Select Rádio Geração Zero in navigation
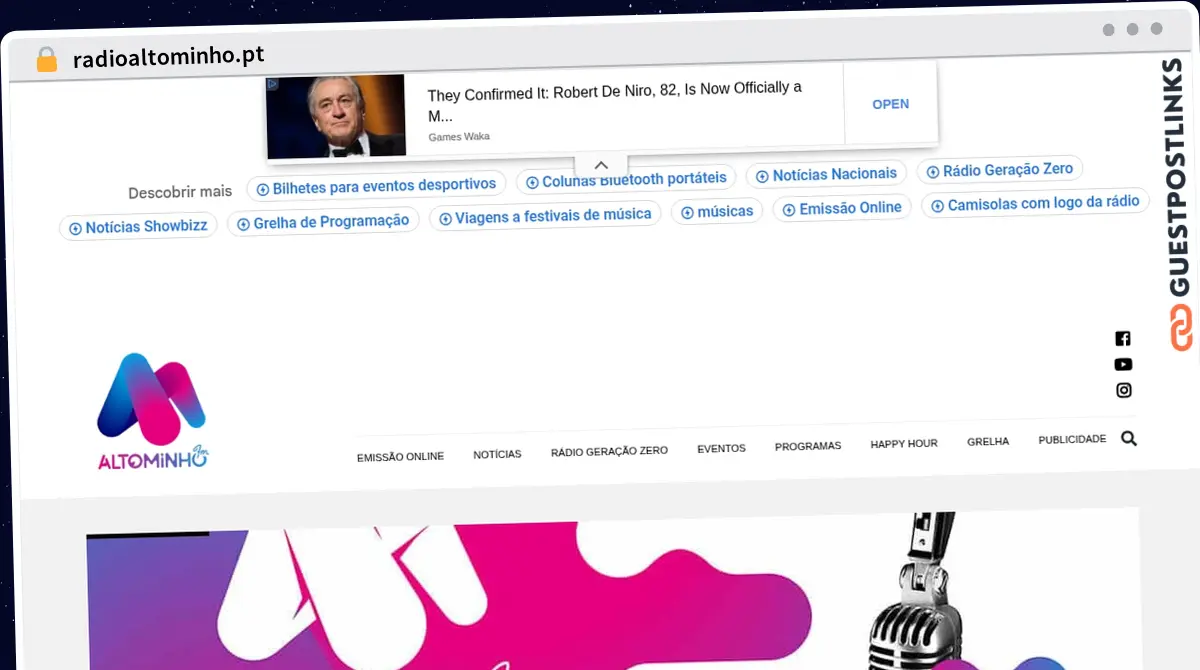This screenshot has width=1200, height=670. point(609,451)
